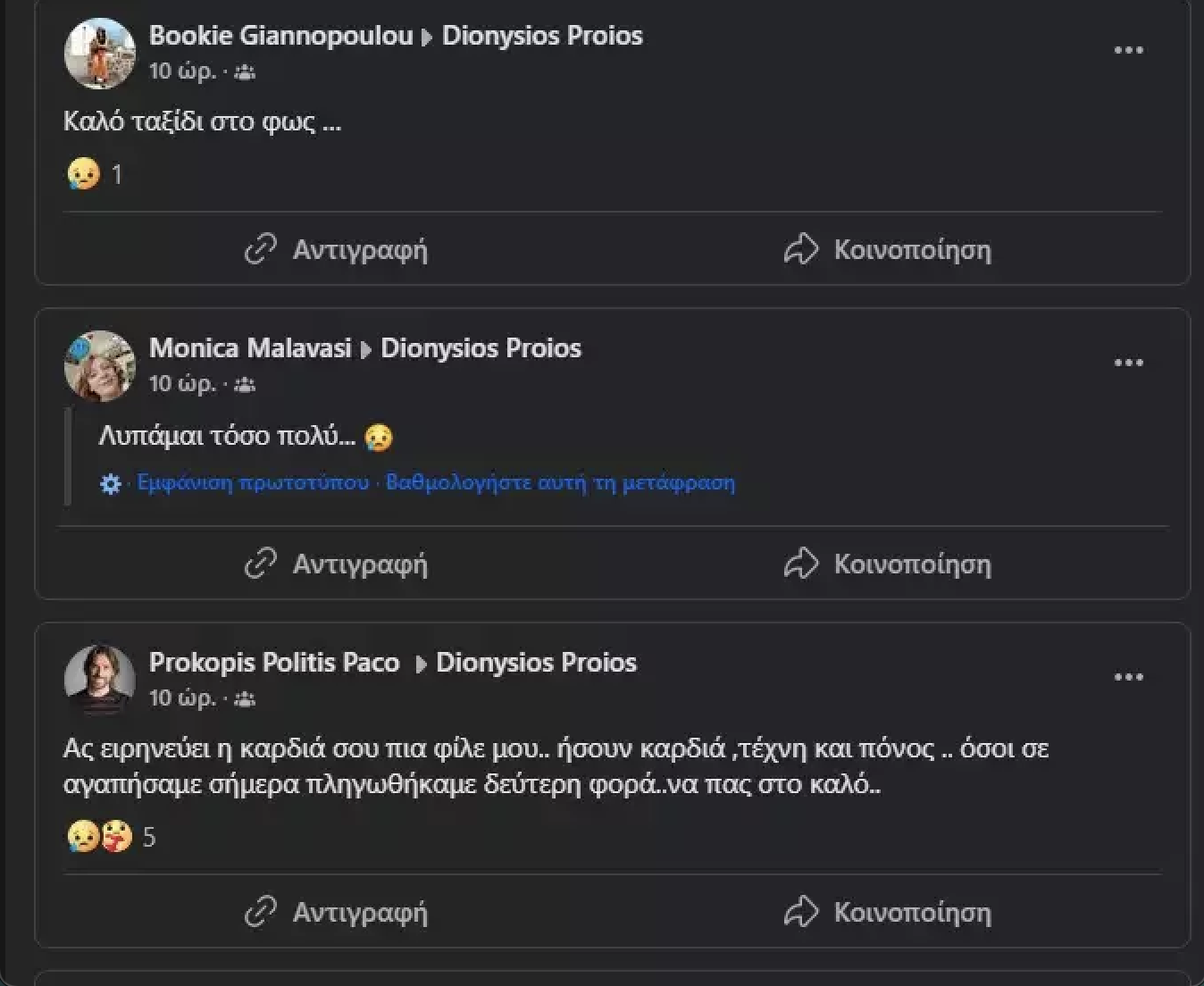Share Prokopis Politis Paco's post
This screenshot has width=1204, height=986.
point(888,912)
